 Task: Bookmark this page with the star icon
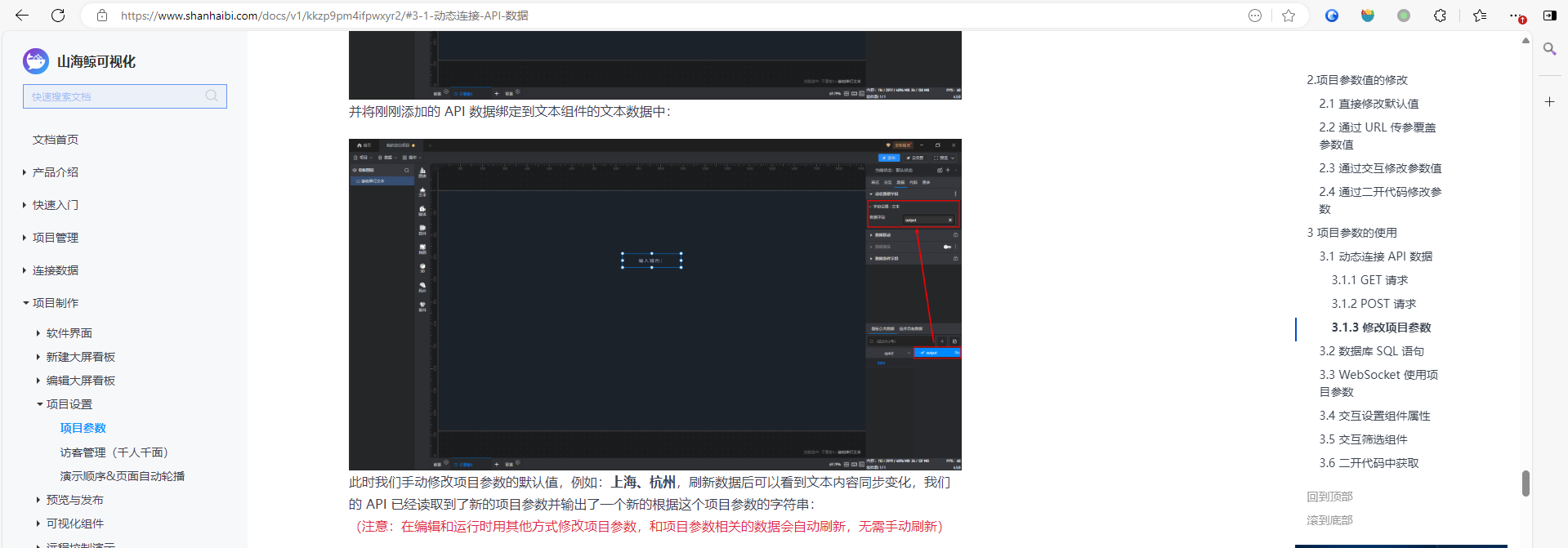tap(1289, 16)
